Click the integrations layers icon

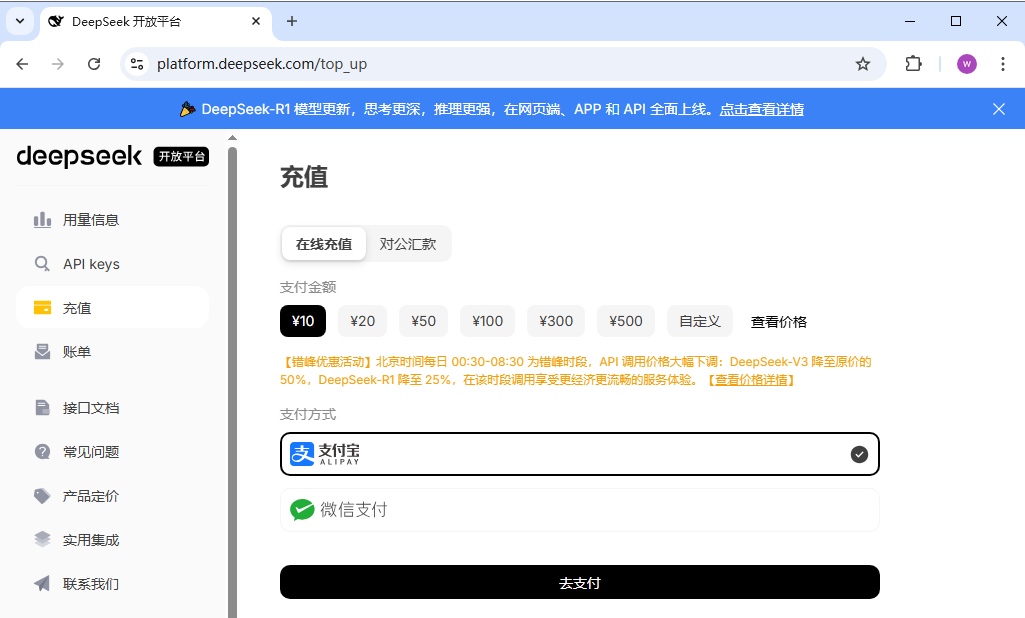pyautogui.click(x=42, y=540)
